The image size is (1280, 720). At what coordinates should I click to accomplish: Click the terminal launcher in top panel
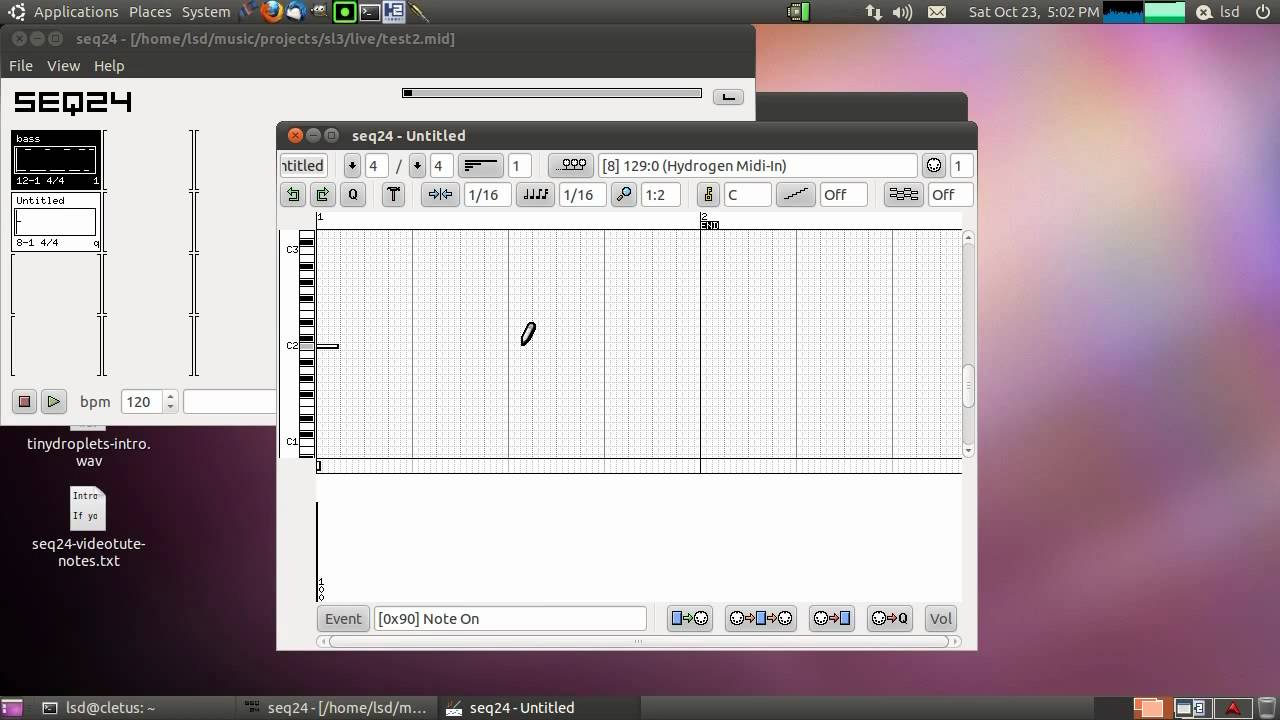[370, 12]
